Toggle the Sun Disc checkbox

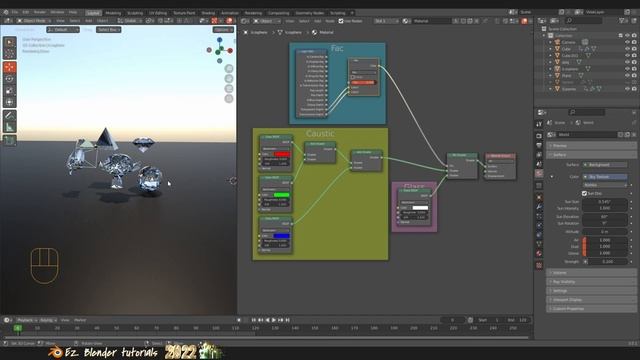[584, 193]
